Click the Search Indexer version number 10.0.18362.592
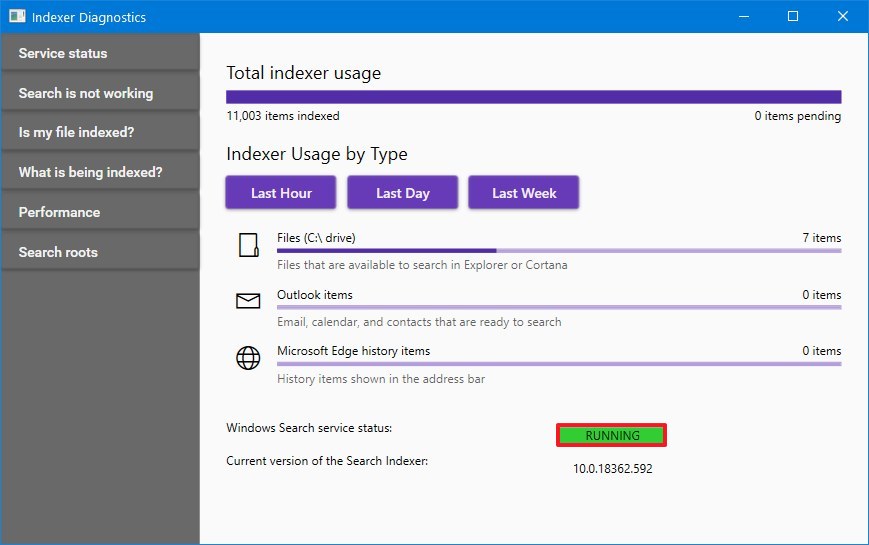This screenshot has height=545, width=869. [612, 468]
